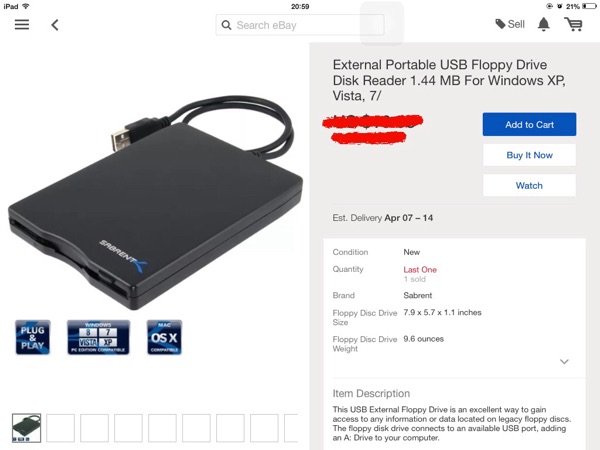
Task: Tap the Windows 8 7 Vista XP badge
Action: [x=98, y=337]
